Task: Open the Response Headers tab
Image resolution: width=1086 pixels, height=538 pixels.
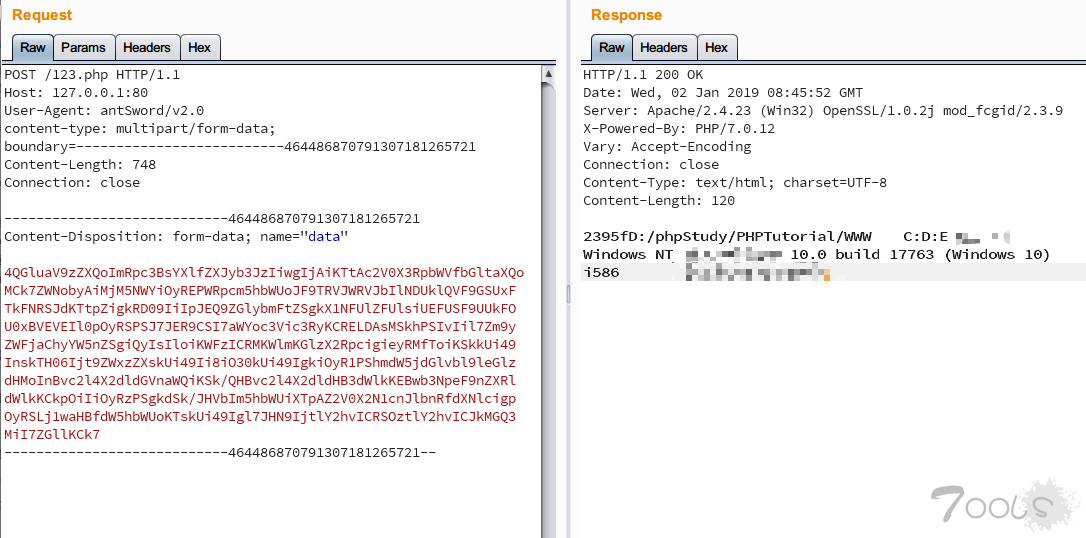Action: coord(664,48)
